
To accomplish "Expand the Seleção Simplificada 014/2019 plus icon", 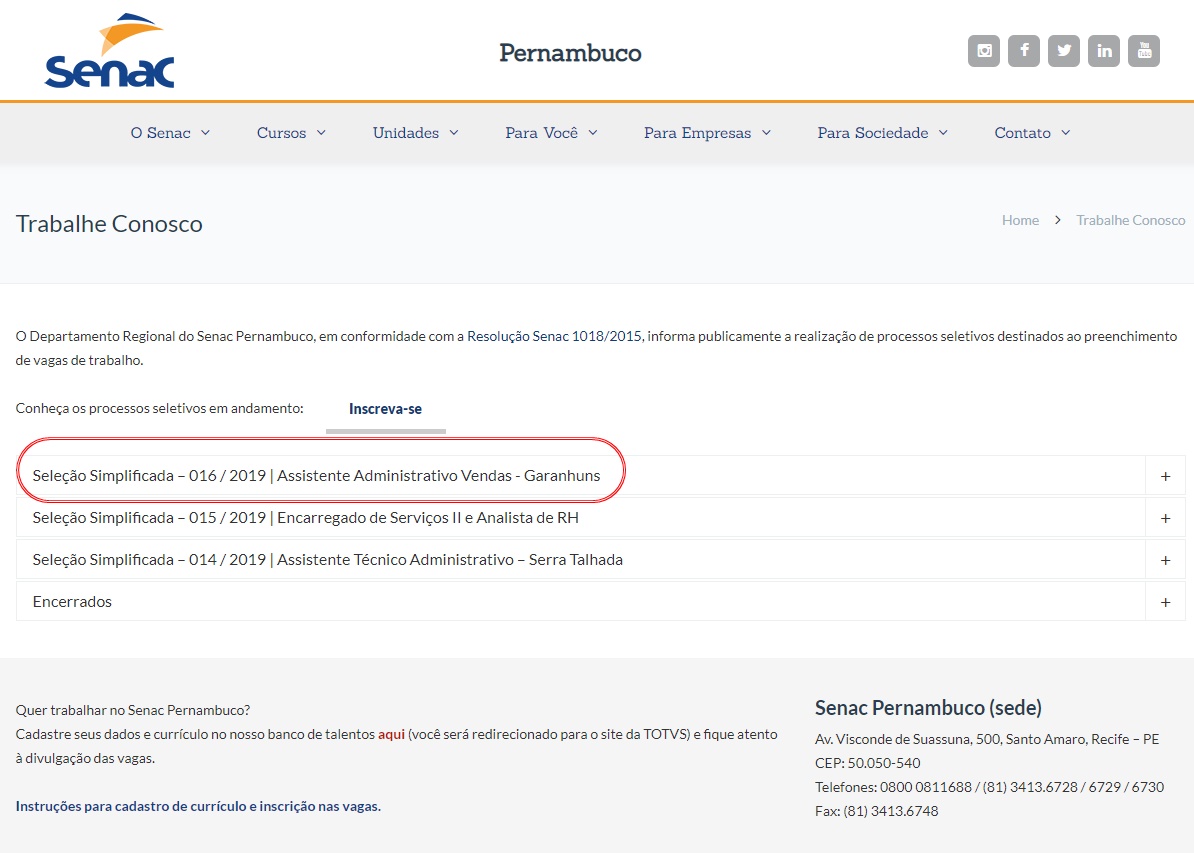I will coord(1165,560).
